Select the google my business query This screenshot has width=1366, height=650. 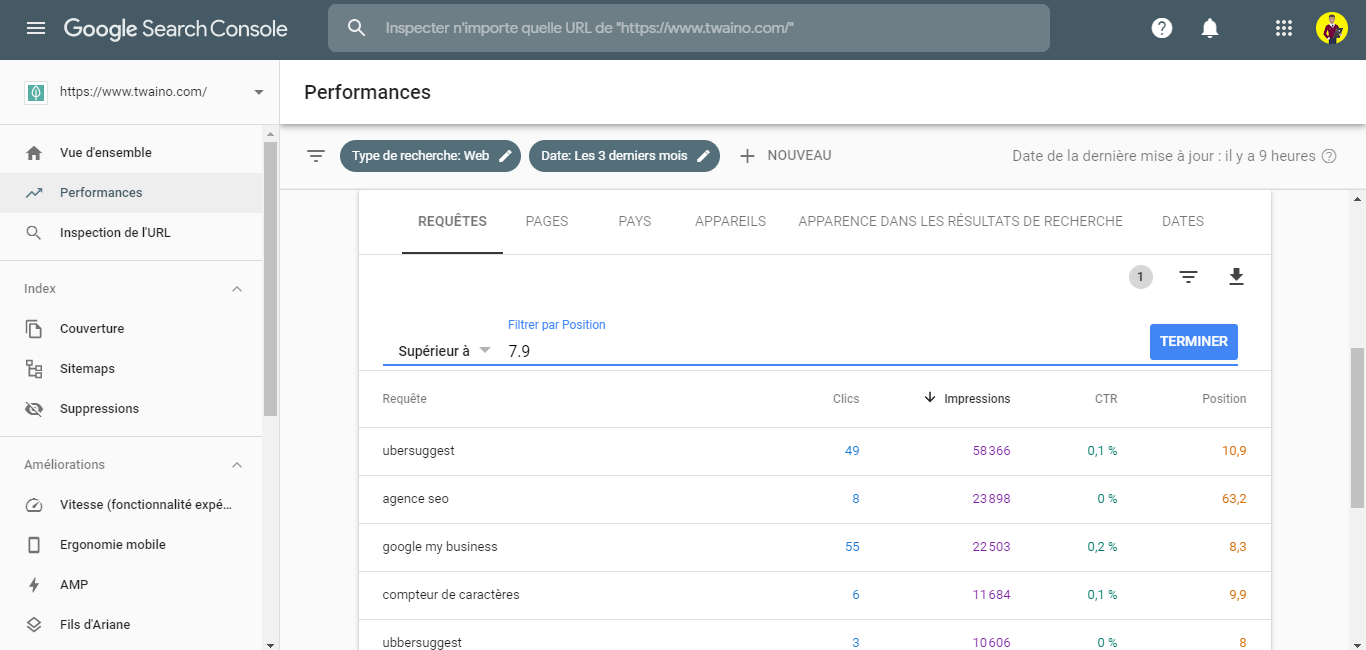pos(815,547)
